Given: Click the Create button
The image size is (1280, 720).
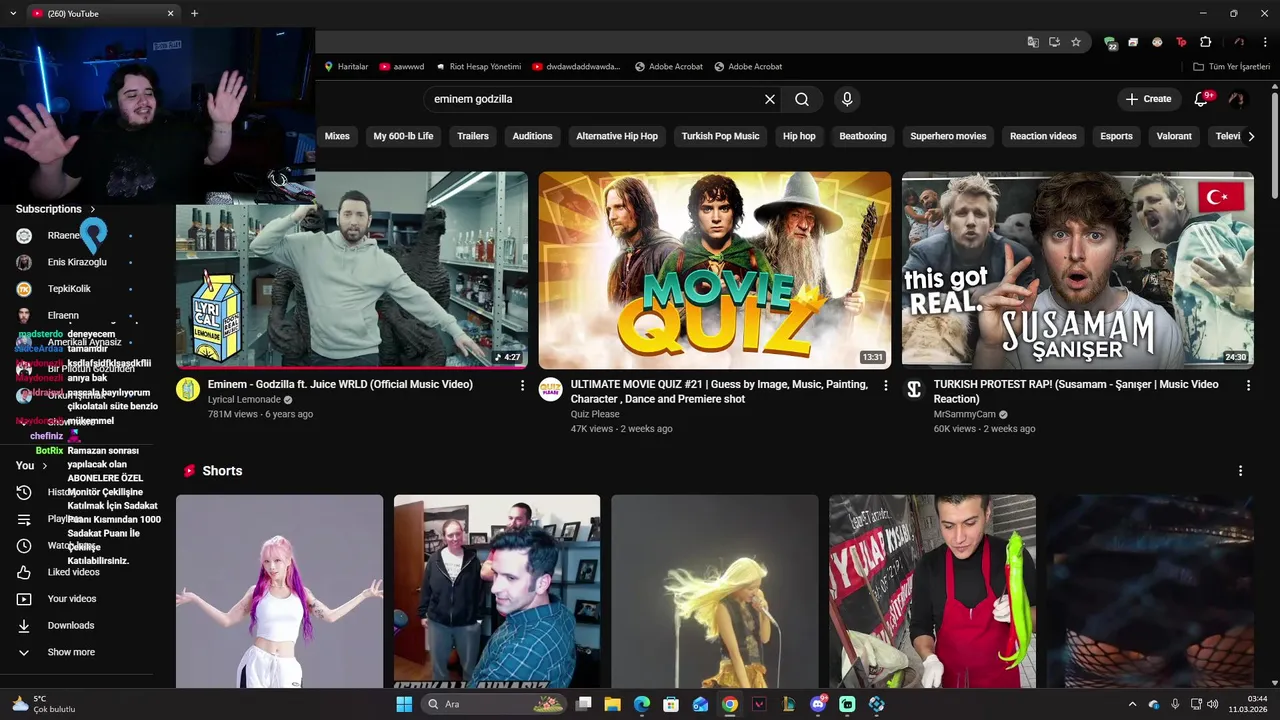Looking at the screenshot, I should [1148, 99].
